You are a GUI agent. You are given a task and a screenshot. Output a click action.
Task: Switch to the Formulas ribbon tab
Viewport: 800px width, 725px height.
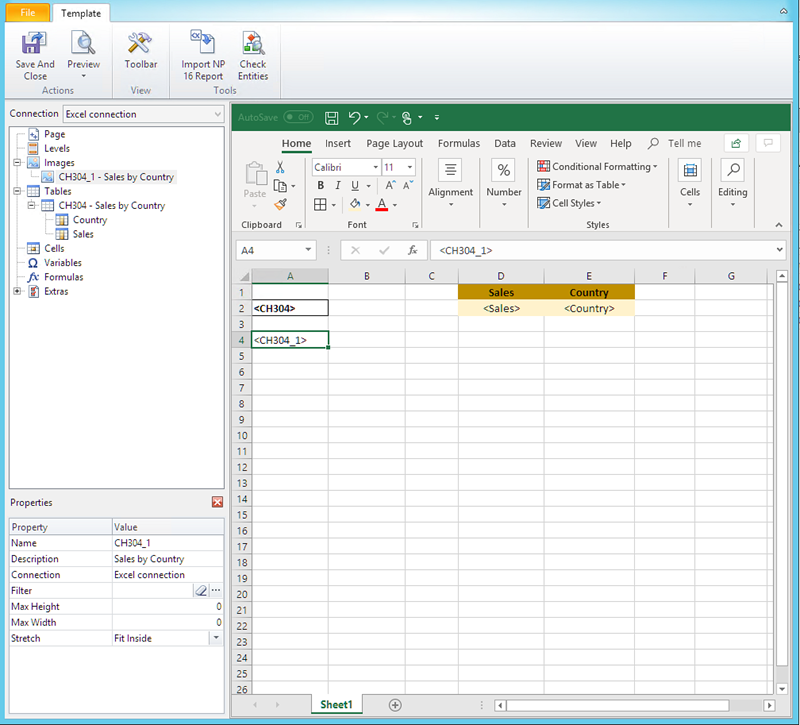(x=459, y=143)
